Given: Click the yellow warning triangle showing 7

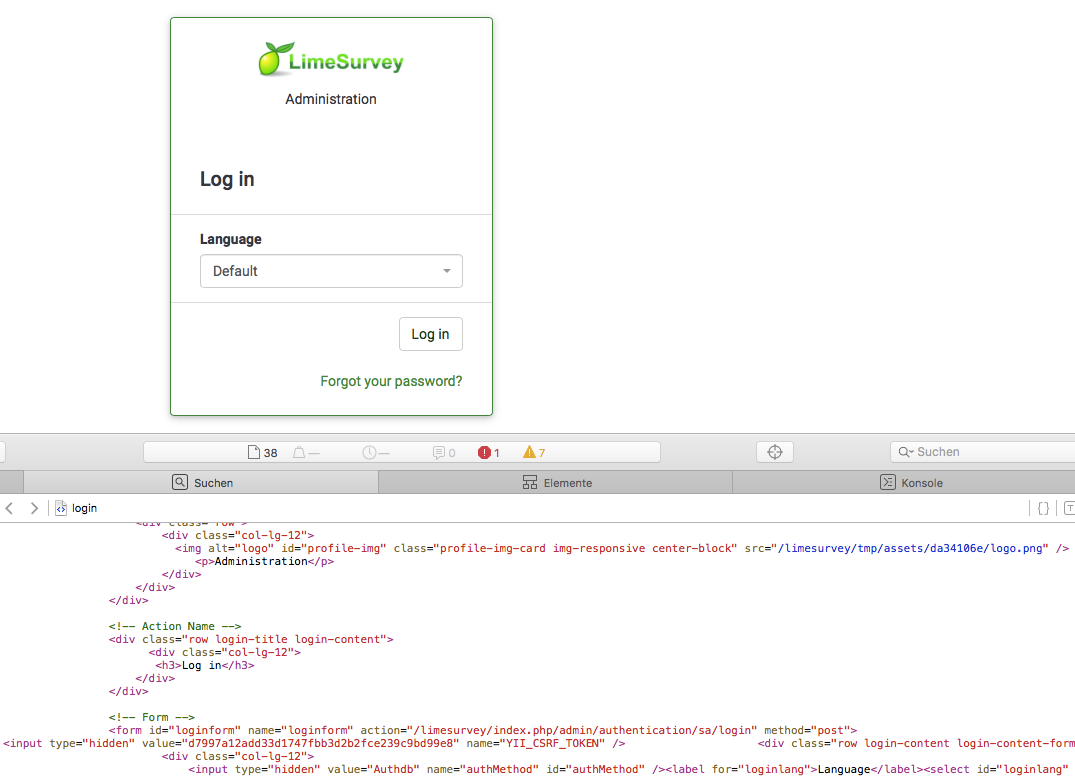Looking at the screenshot, I should tap(532, 452).
